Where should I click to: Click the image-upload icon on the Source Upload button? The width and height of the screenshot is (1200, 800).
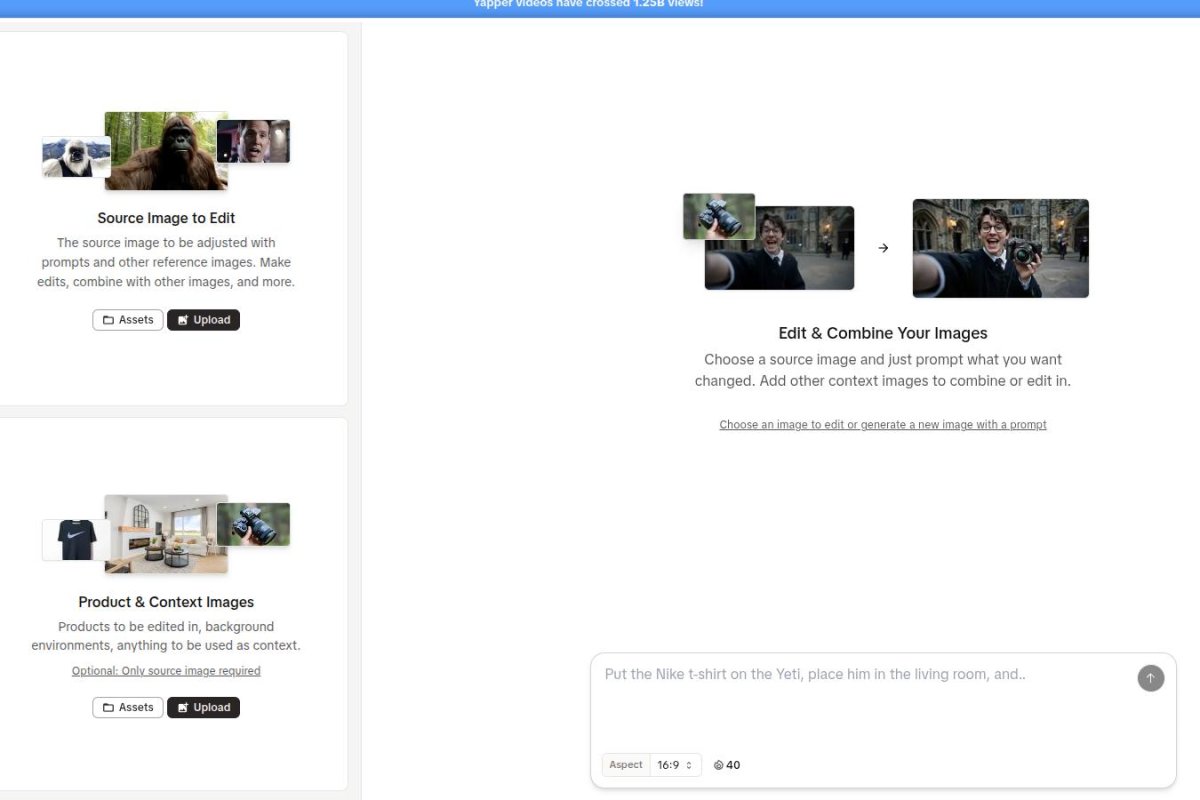pos(183,319)
